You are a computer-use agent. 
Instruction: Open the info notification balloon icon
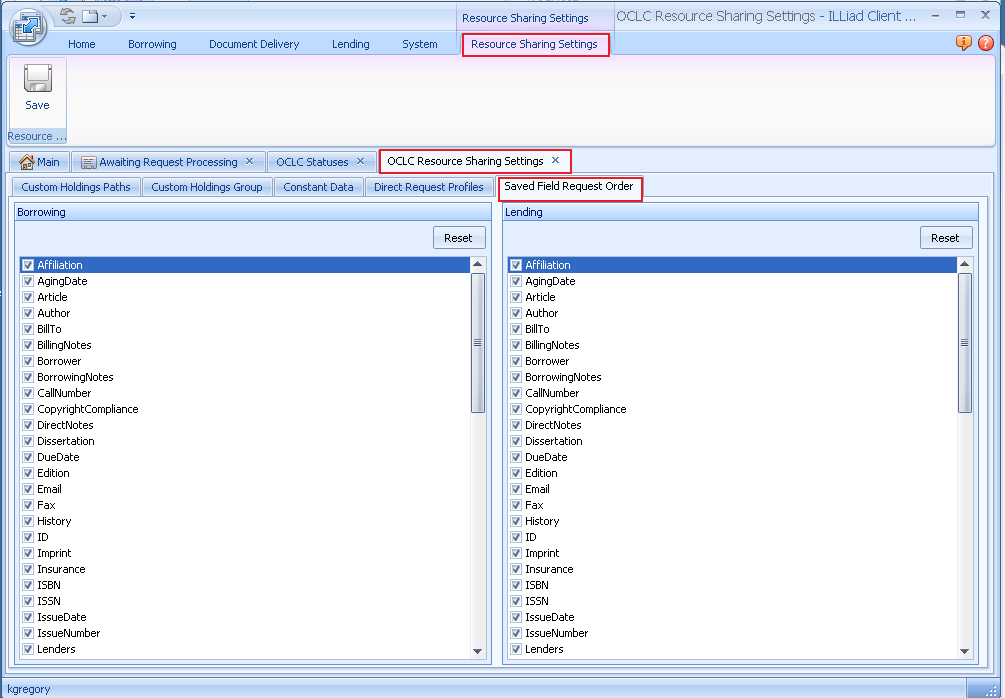962,43
